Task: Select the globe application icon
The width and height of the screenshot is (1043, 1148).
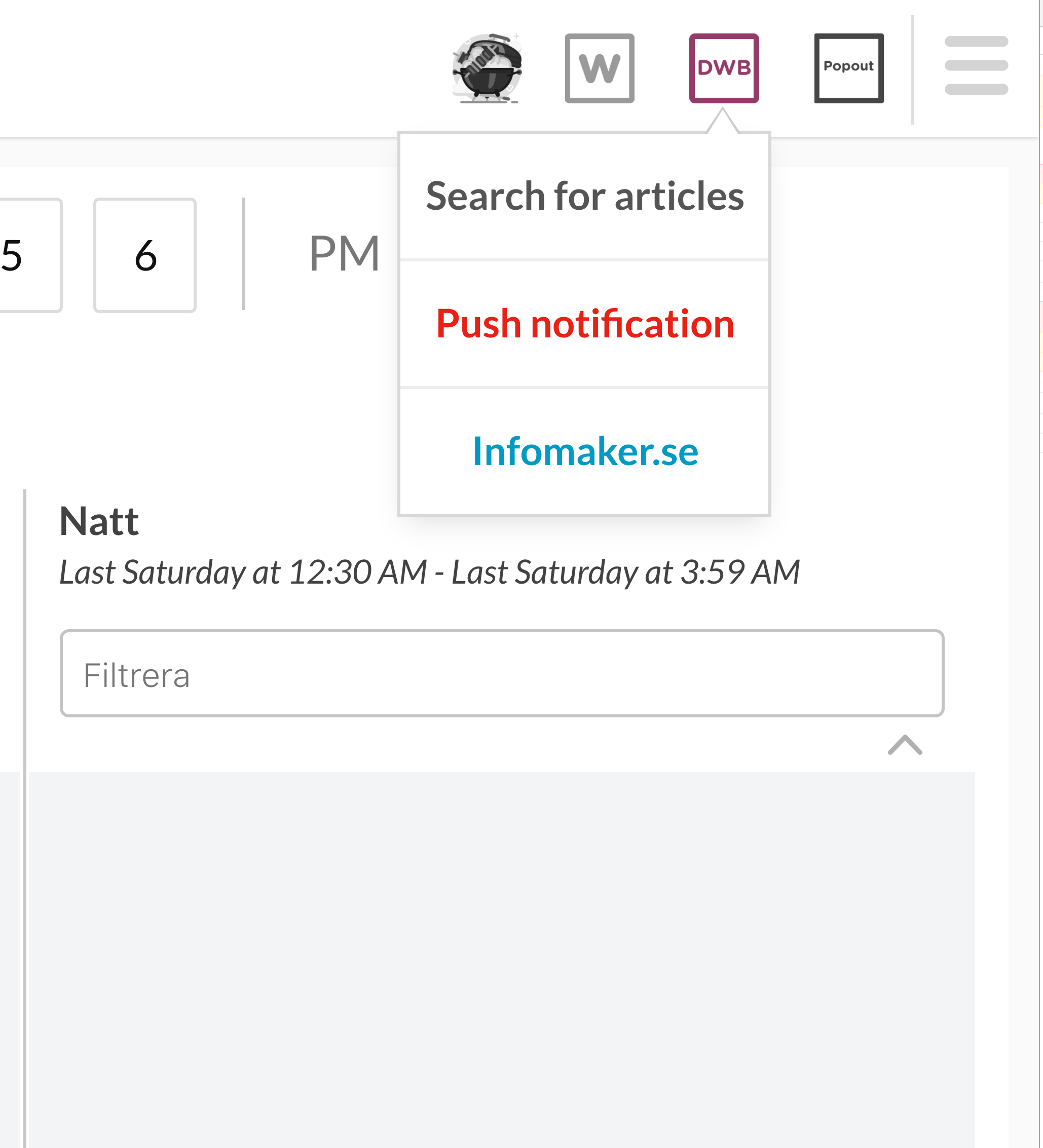Action: point(488,68)
